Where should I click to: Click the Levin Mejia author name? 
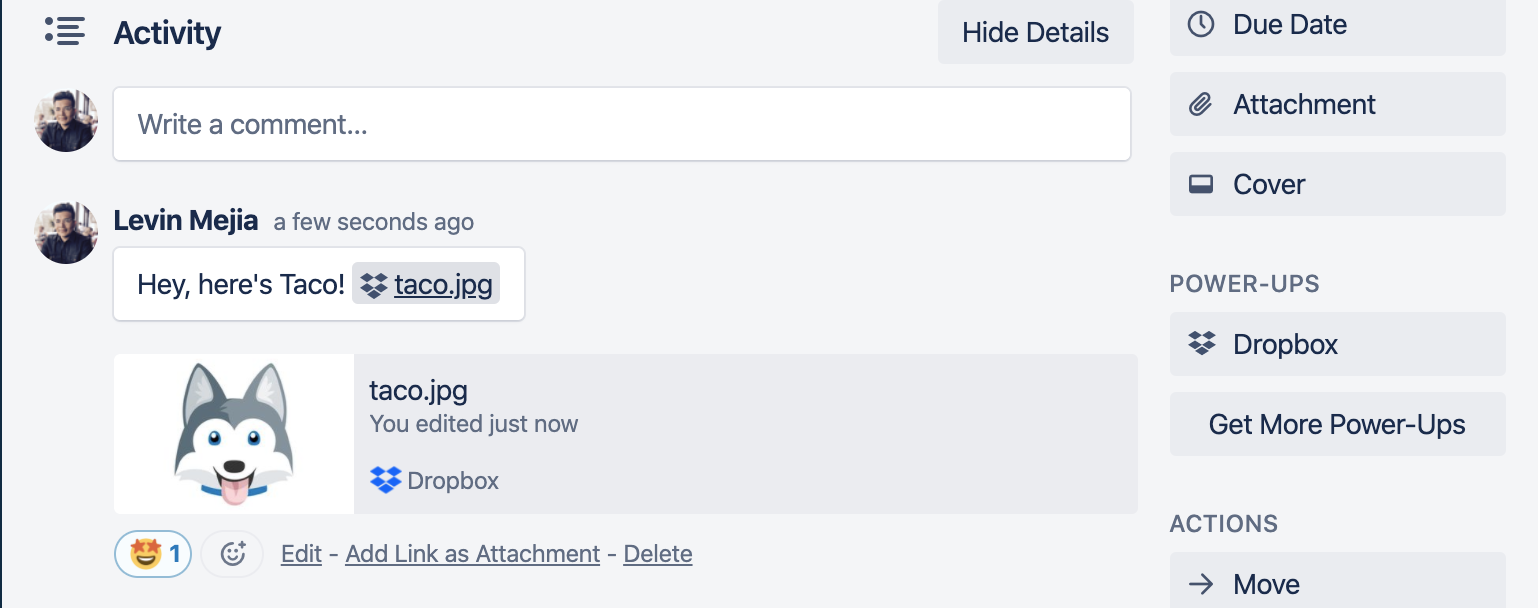[x=186, y=220]
